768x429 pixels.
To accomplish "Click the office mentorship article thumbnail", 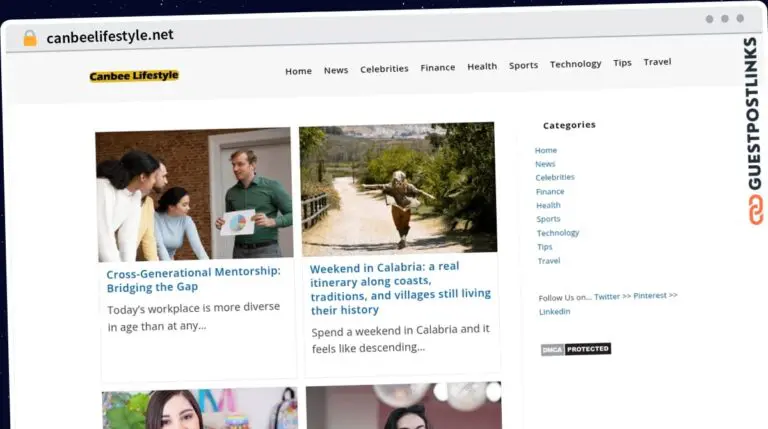I will pyautogui.click(x=195, y=195).
